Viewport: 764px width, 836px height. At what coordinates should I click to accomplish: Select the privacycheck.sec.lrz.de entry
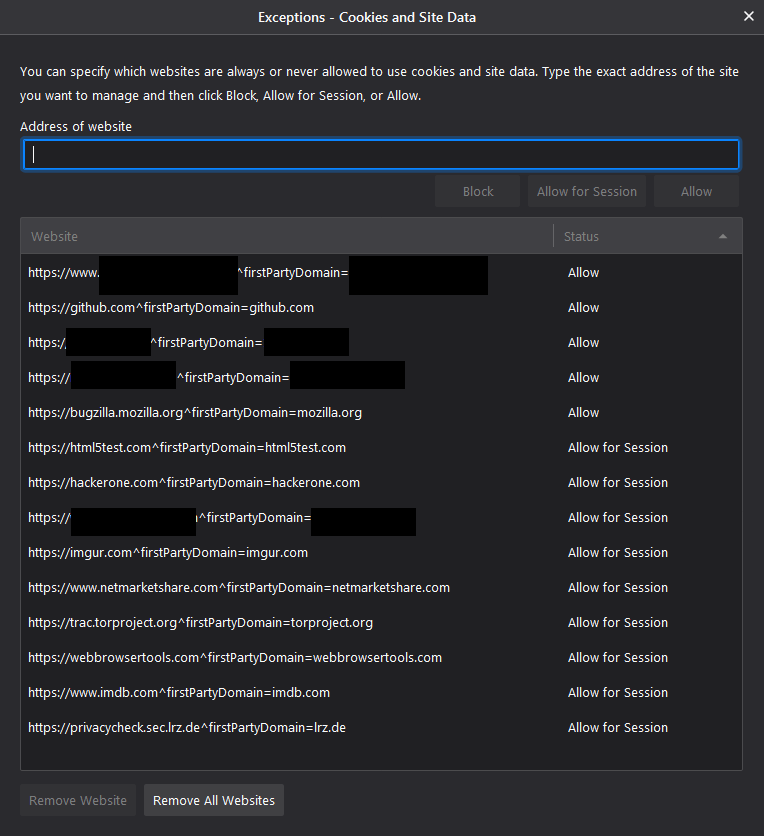(187, 727)
